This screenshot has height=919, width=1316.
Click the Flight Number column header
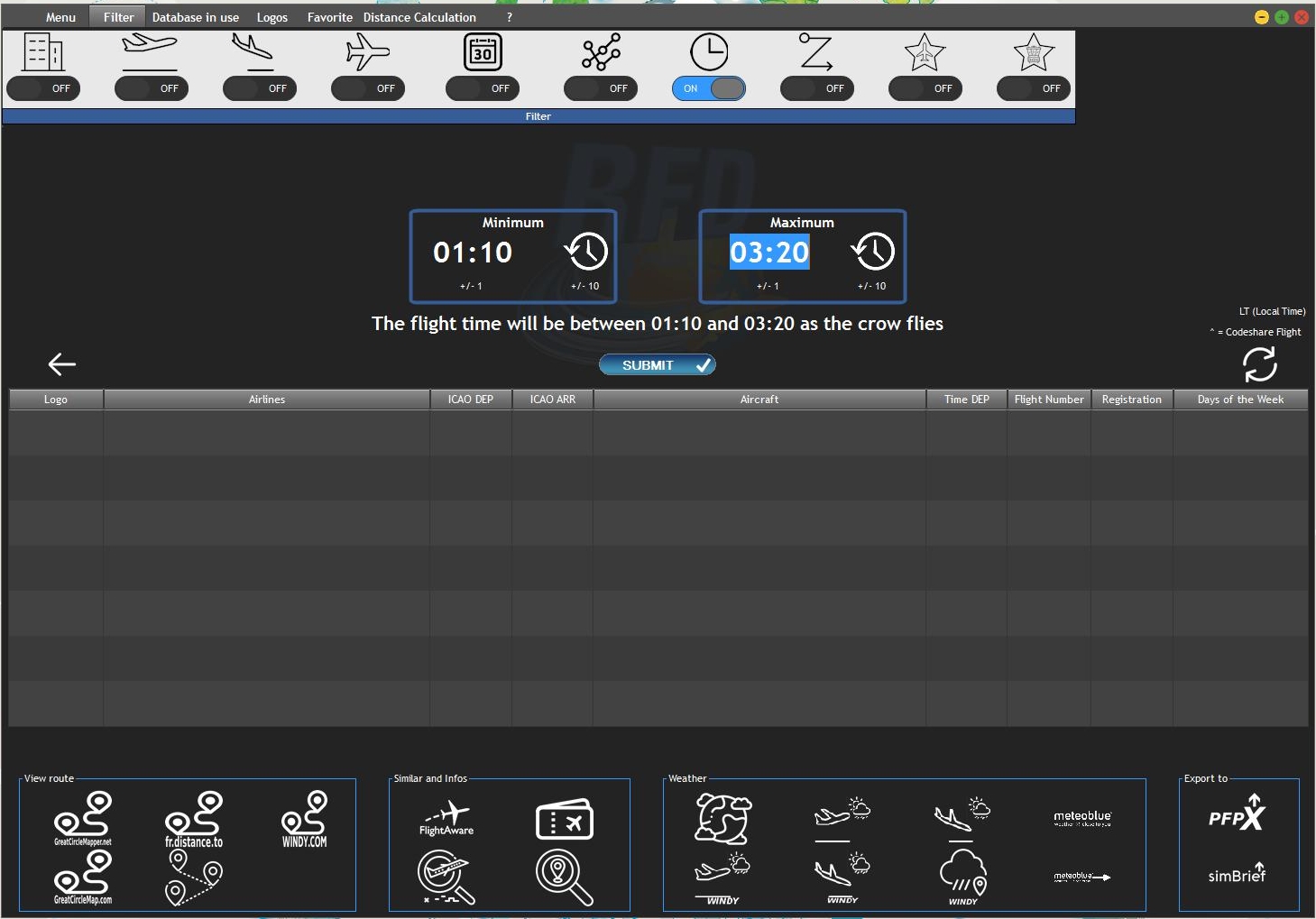point(1049,400)
